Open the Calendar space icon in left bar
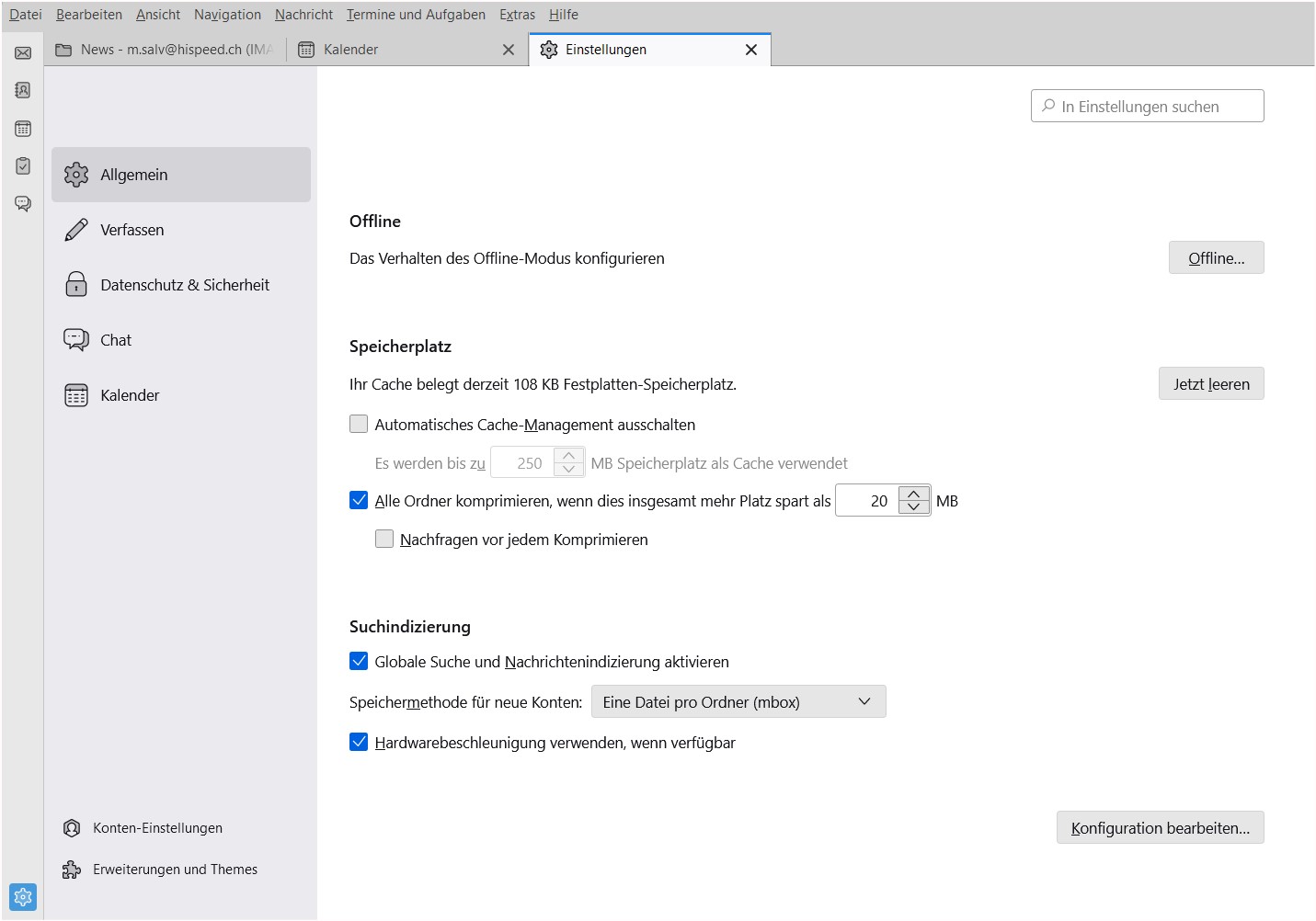Screen dimensions: 1316x921 [23, 129]
